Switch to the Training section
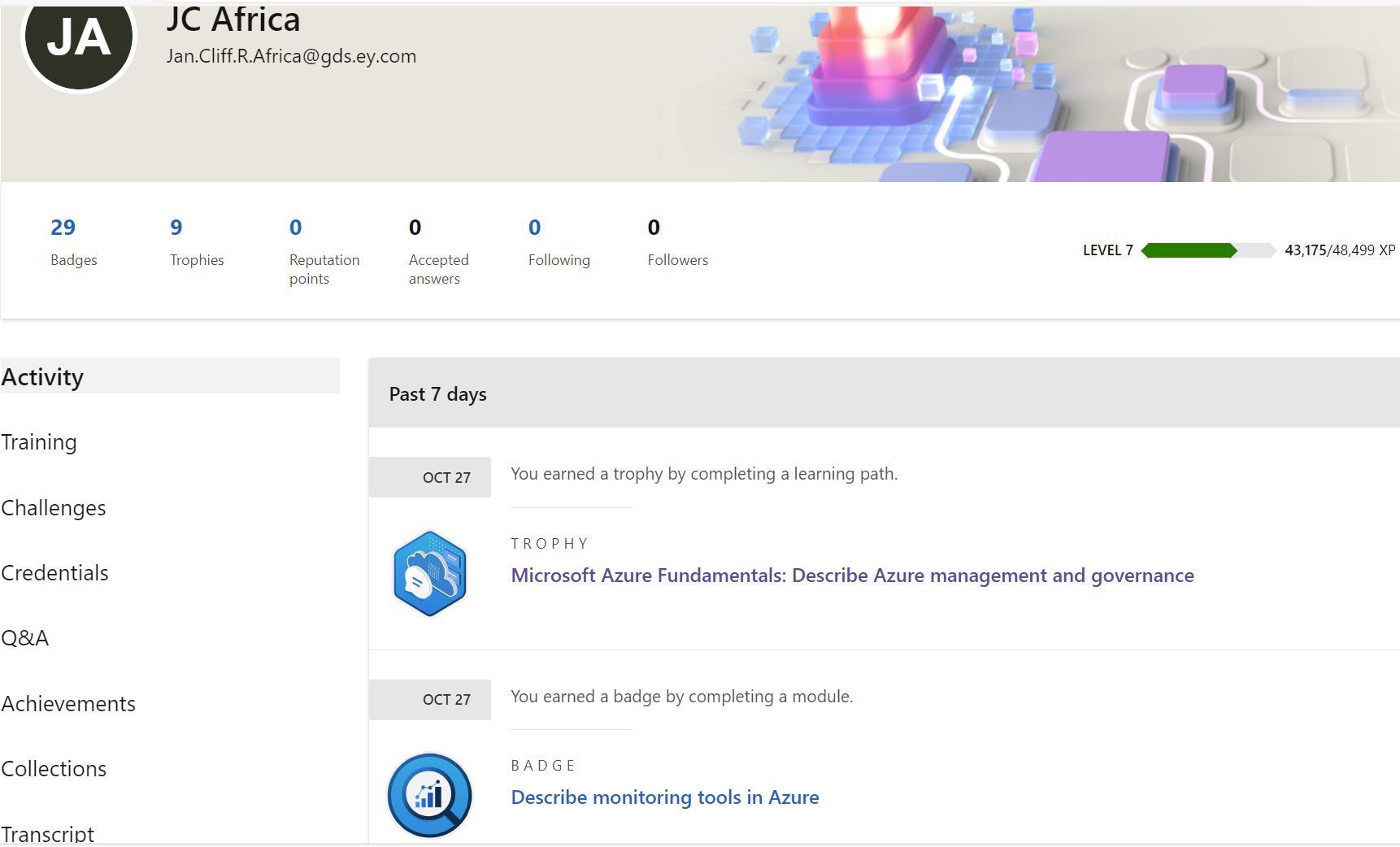1400x847 pixels. point(39,442)
